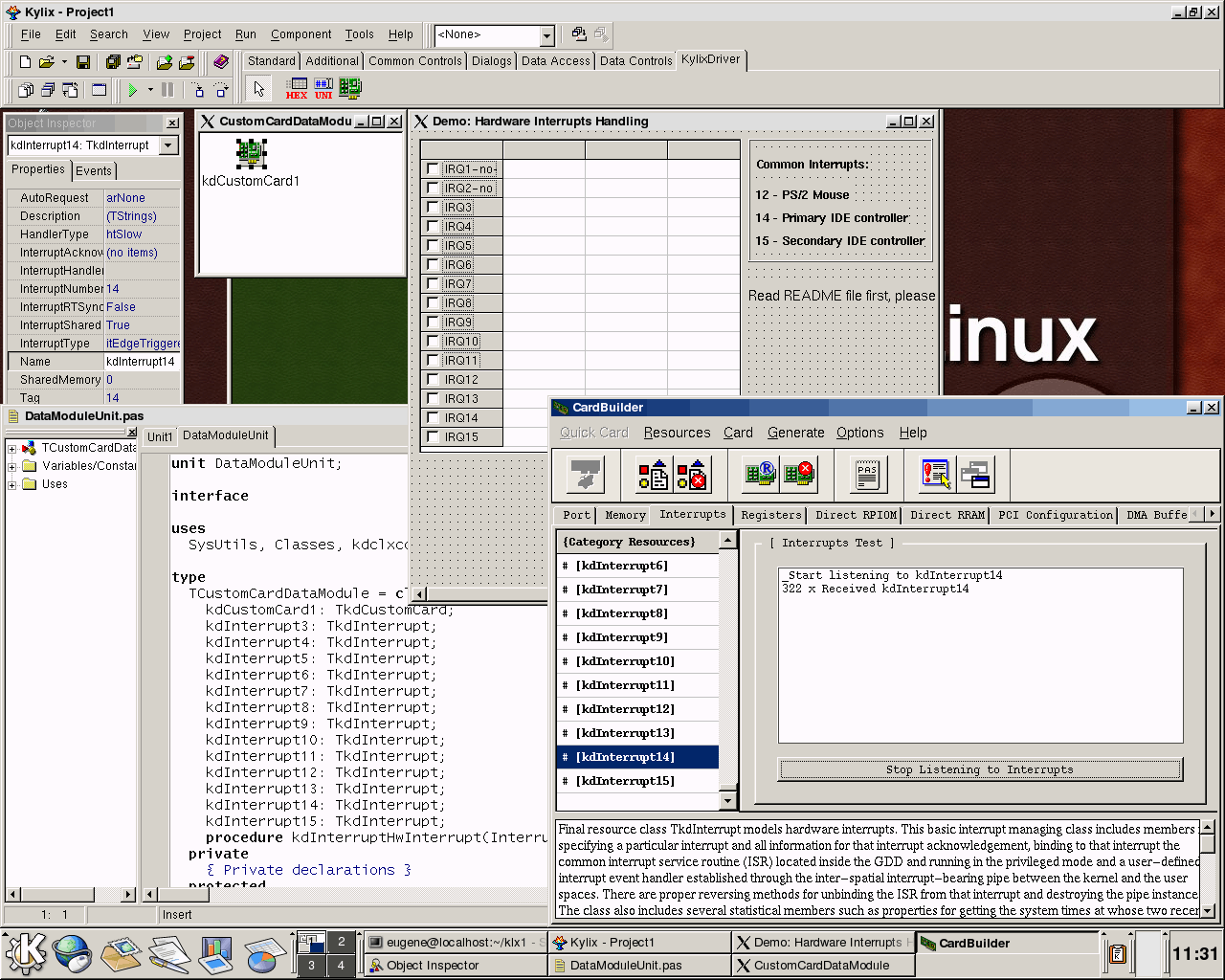The height and width of the screenshot is (980, 1225).
Task: Click the Save floppy disk icon
Action: click(83, 62)
